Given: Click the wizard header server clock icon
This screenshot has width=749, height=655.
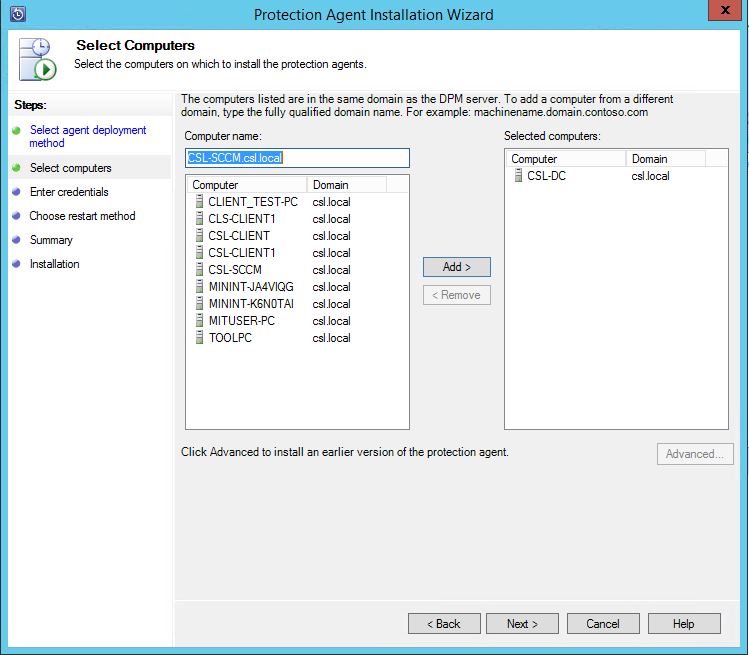Looking at the screenshot, I should click(37, 59).
